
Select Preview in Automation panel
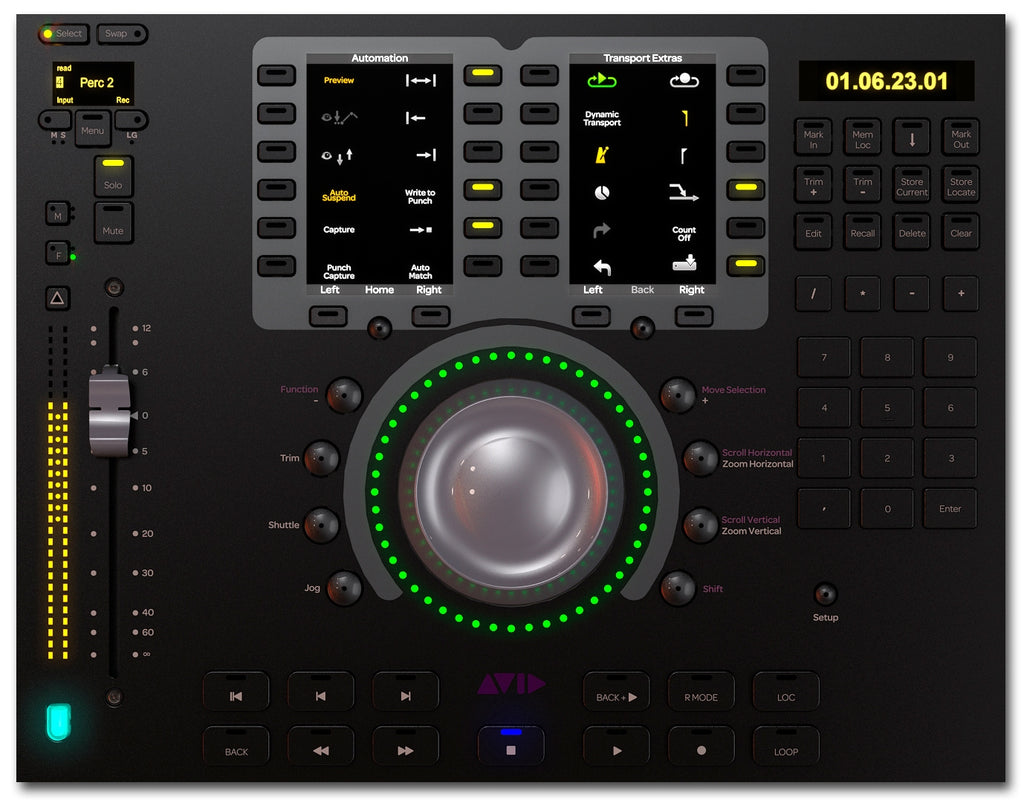(338, 80)
